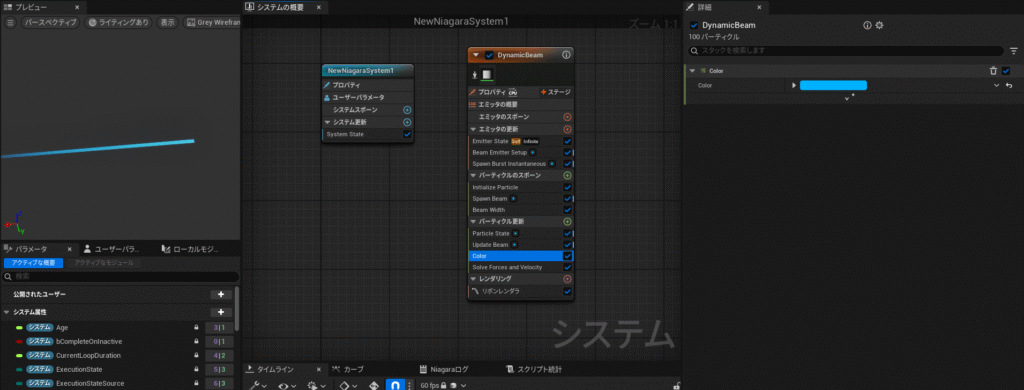Add a システム属性 parameter with plus

pyautogui.click(x=221, y=312)
